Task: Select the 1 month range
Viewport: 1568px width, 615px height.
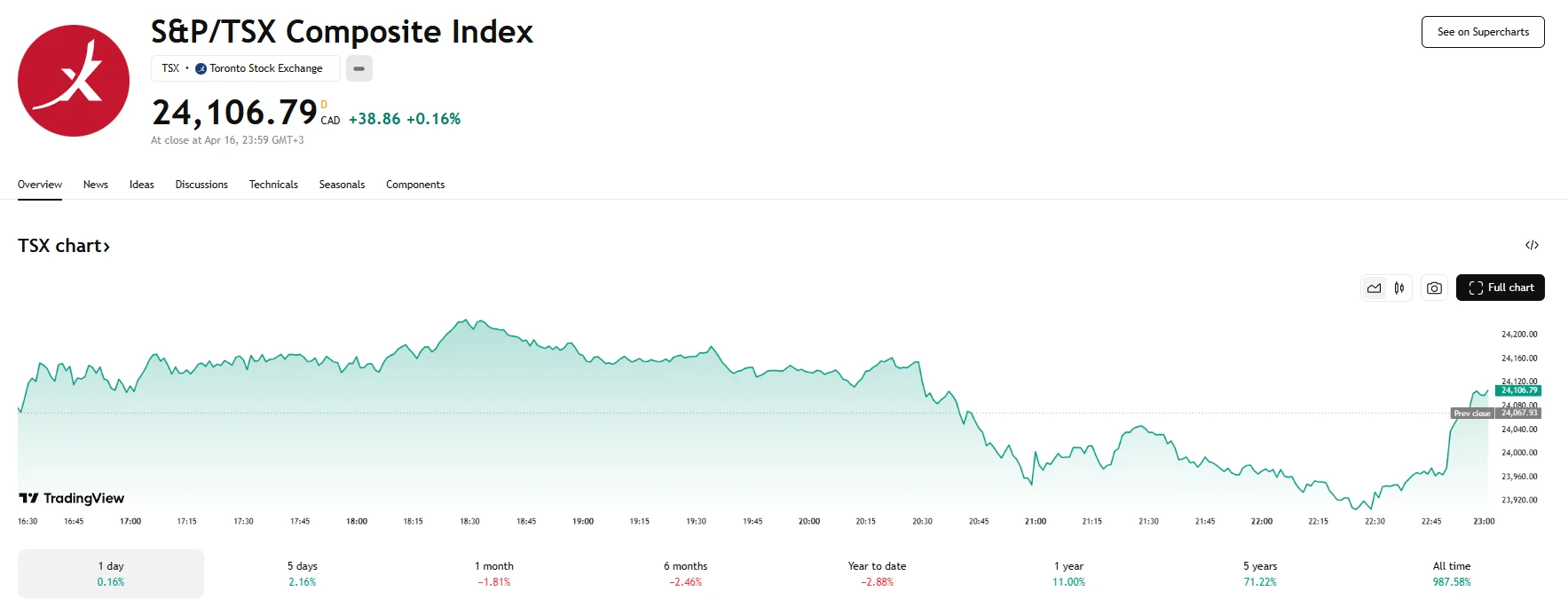Action: pos(494,573)
